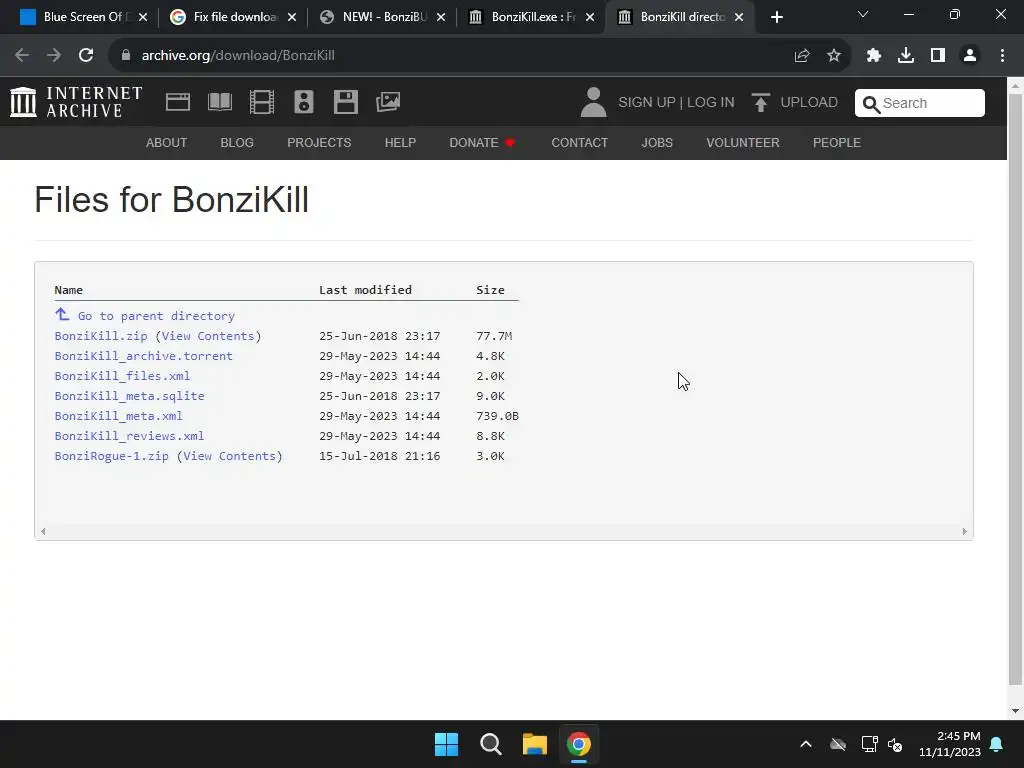
Task: Click the upload arrow icon
Action: click(x=760, y=102)
